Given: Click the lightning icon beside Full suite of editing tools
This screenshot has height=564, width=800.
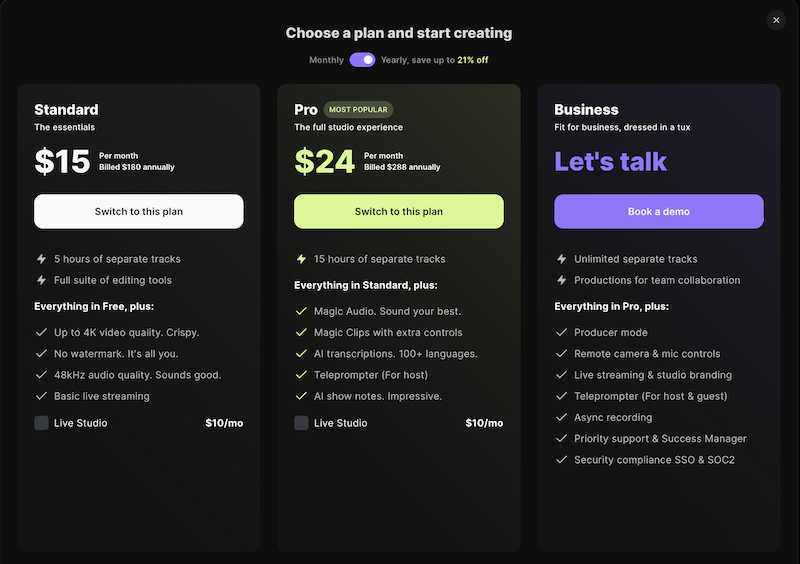Looking at the screenshot, I should pos(41,280).
